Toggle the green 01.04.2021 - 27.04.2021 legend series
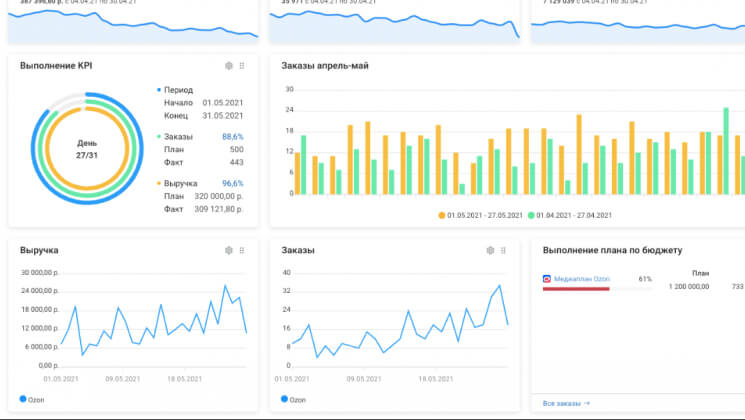 570,215
